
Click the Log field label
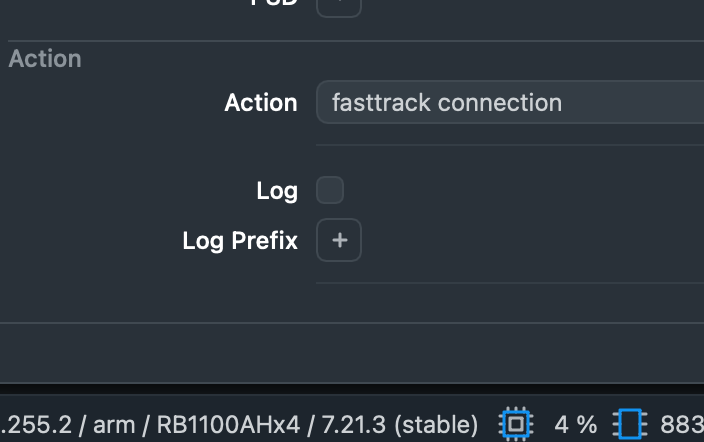[x=277, y=190]
